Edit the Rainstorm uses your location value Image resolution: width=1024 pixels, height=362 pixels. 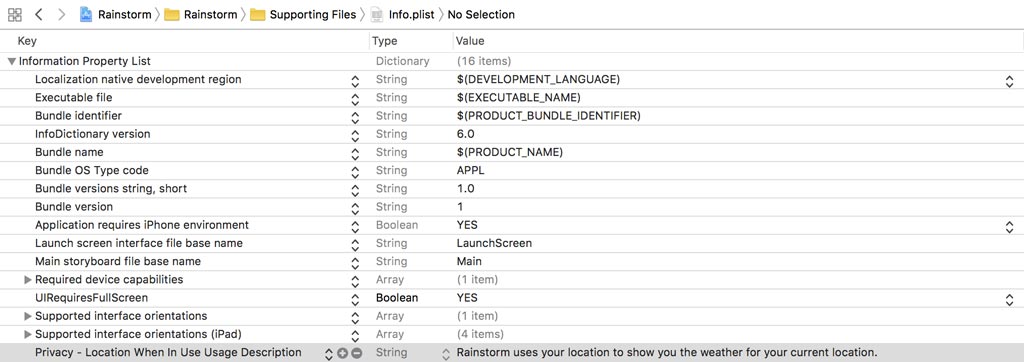pyautogui.click(x=667, y=352)
